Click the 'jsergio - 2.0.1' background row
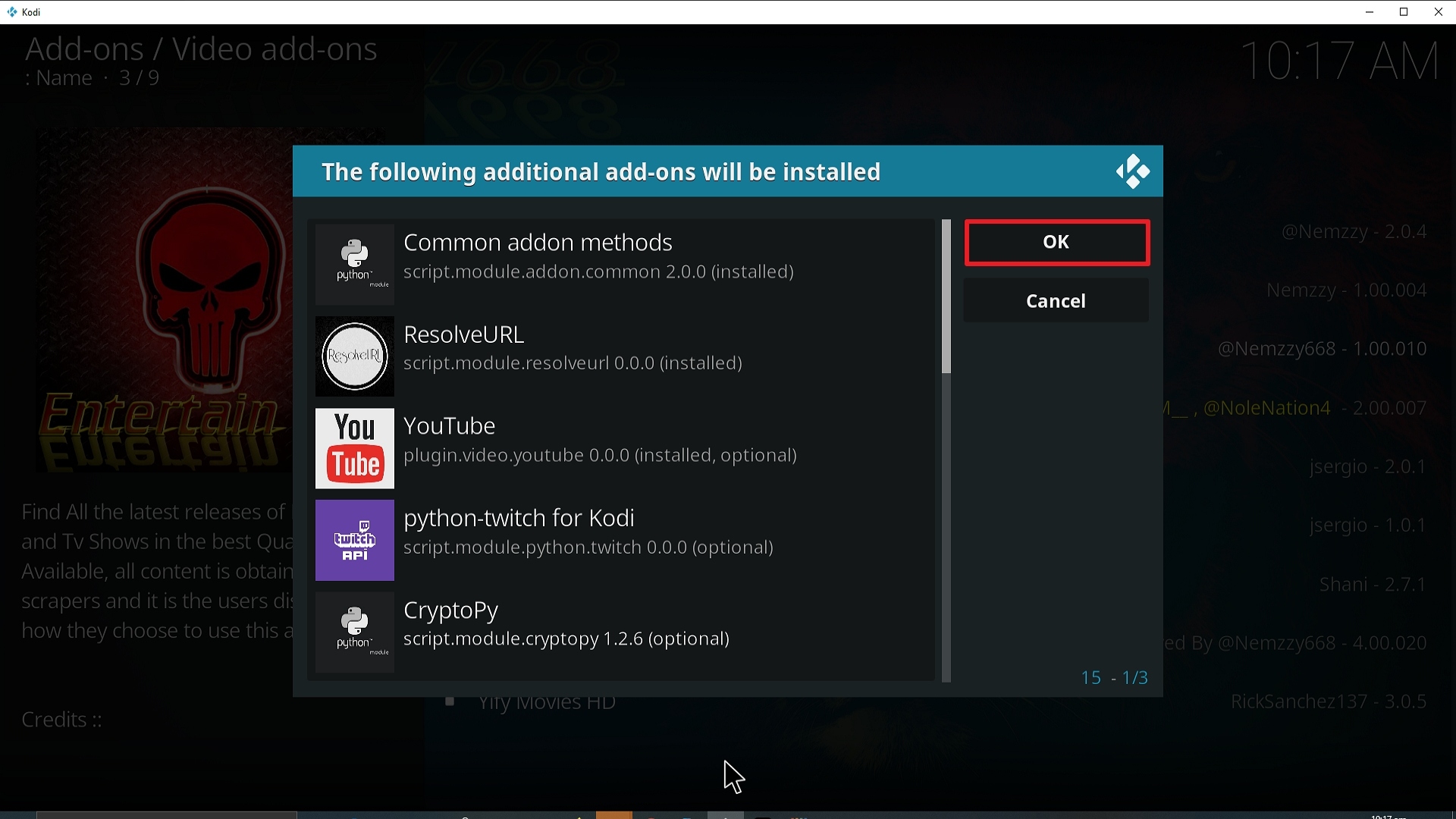The width and height of the screenshot is (1456, 819). (x=1369, y=467)
